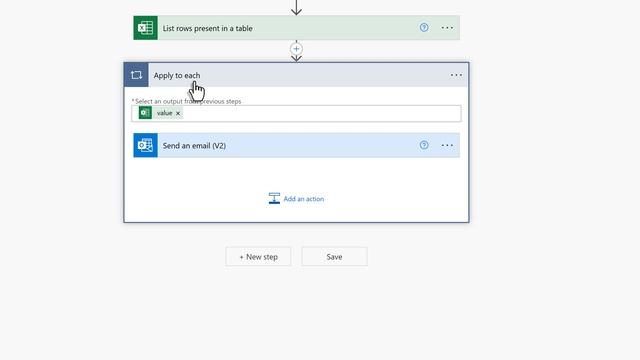Save the flow
Viewport: 640px width, 360px height.
[x=334, y=257]
